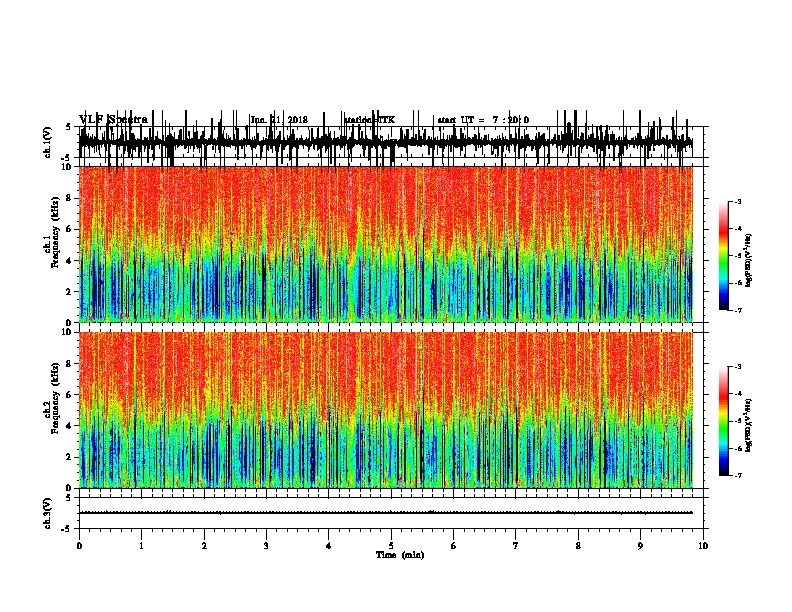The height and width of the screenshot is (612, 792).
Task: Click the "9" tick on the Time axis
Action: click(640, 546)
